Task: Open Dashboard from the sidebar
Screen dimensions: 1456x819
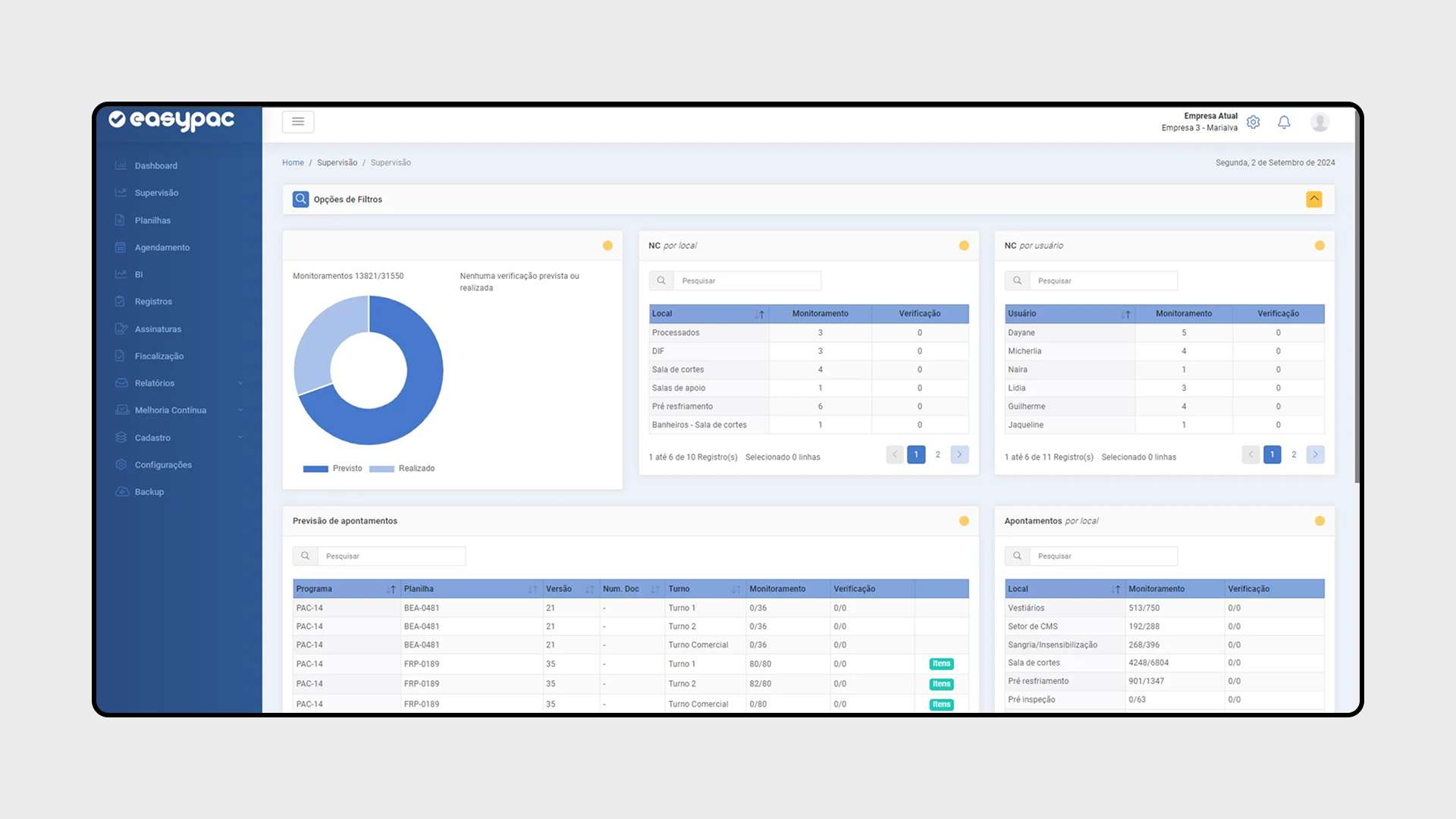Action: pyautogui.click(x=155, y=166)
